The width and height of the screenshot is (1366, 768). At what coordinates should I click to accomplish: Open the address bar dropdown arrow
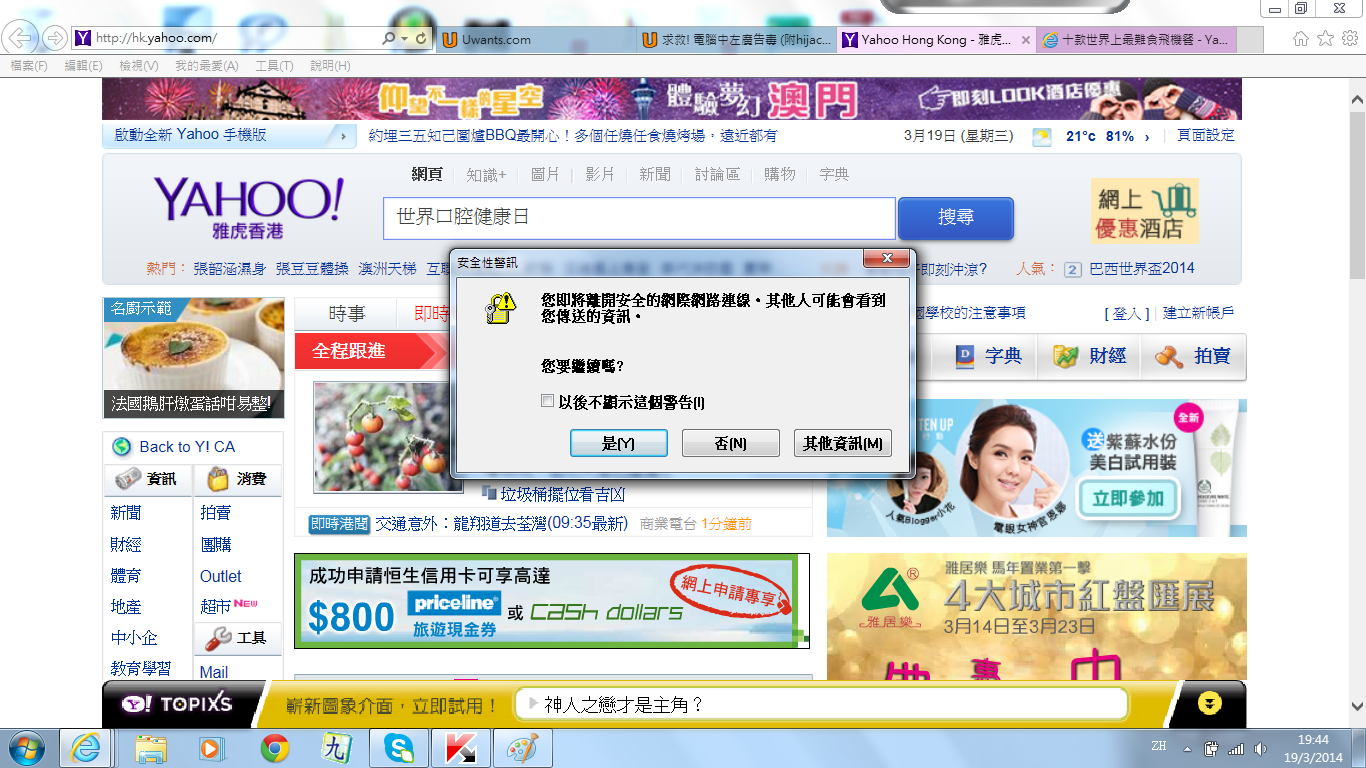click(x=405, y=39)
